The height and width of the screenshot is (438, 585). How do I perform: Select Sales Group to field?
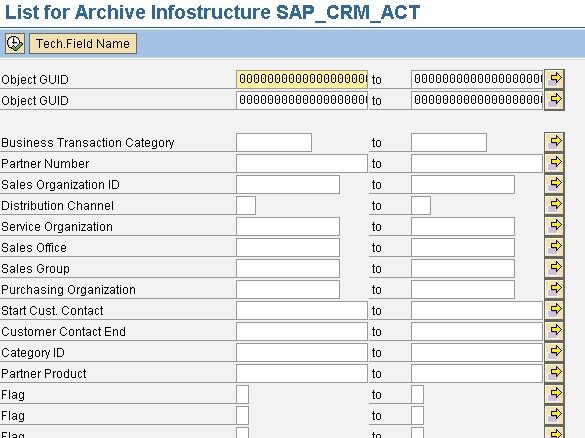tap(463, 268)
